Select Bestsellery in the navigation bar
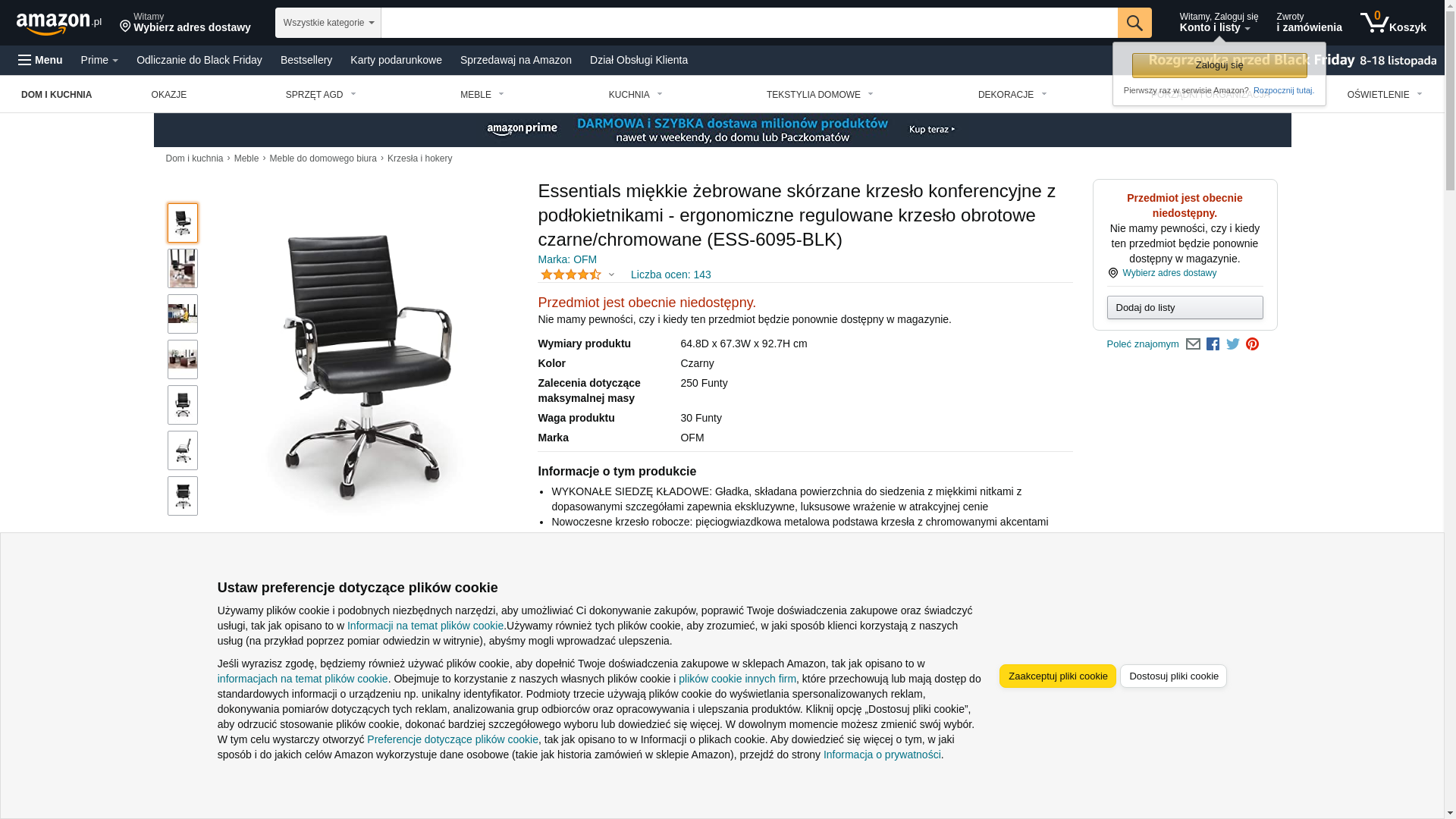Screen dimensions: 1456x819 [306, 60]
